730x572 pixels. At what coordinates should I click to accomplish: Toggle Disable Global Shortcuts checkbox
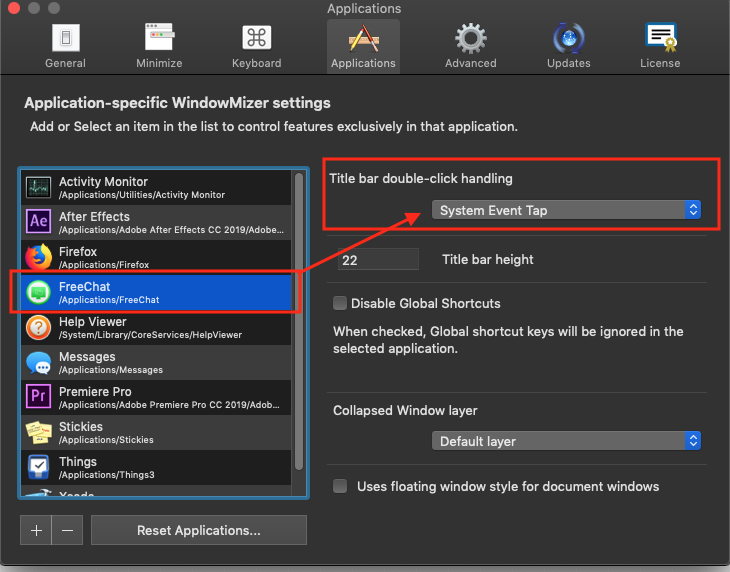(340, 303)
